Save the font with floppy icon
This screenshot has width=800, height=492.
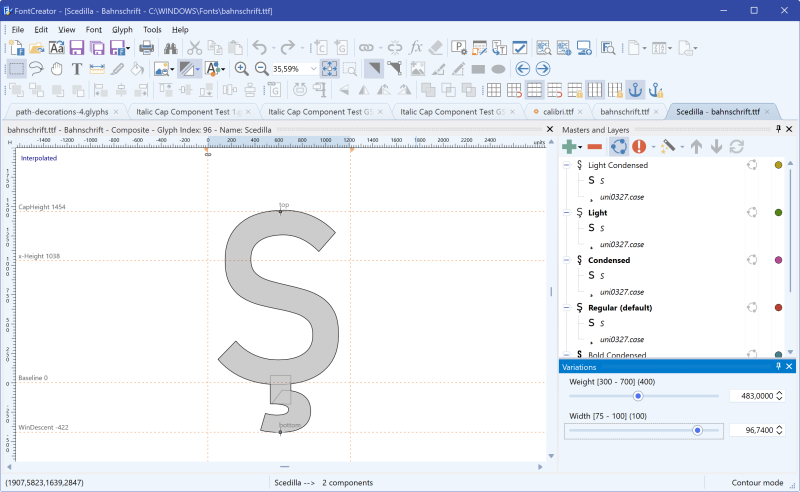77,48
